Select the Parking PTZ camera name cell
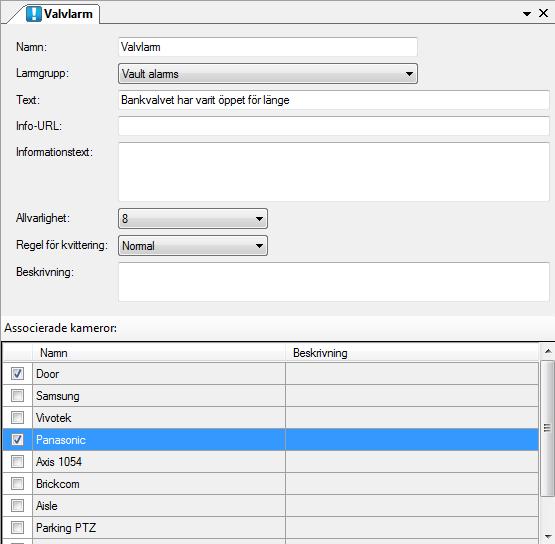555x544 pixels. [159, 527]
